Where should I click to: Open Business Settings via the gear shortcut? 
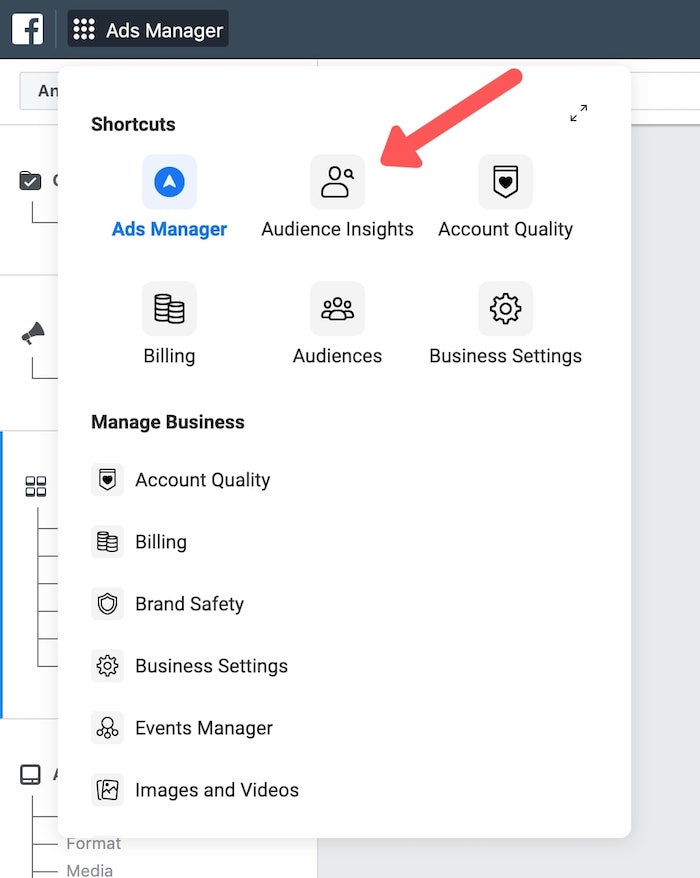coord(505,308)
